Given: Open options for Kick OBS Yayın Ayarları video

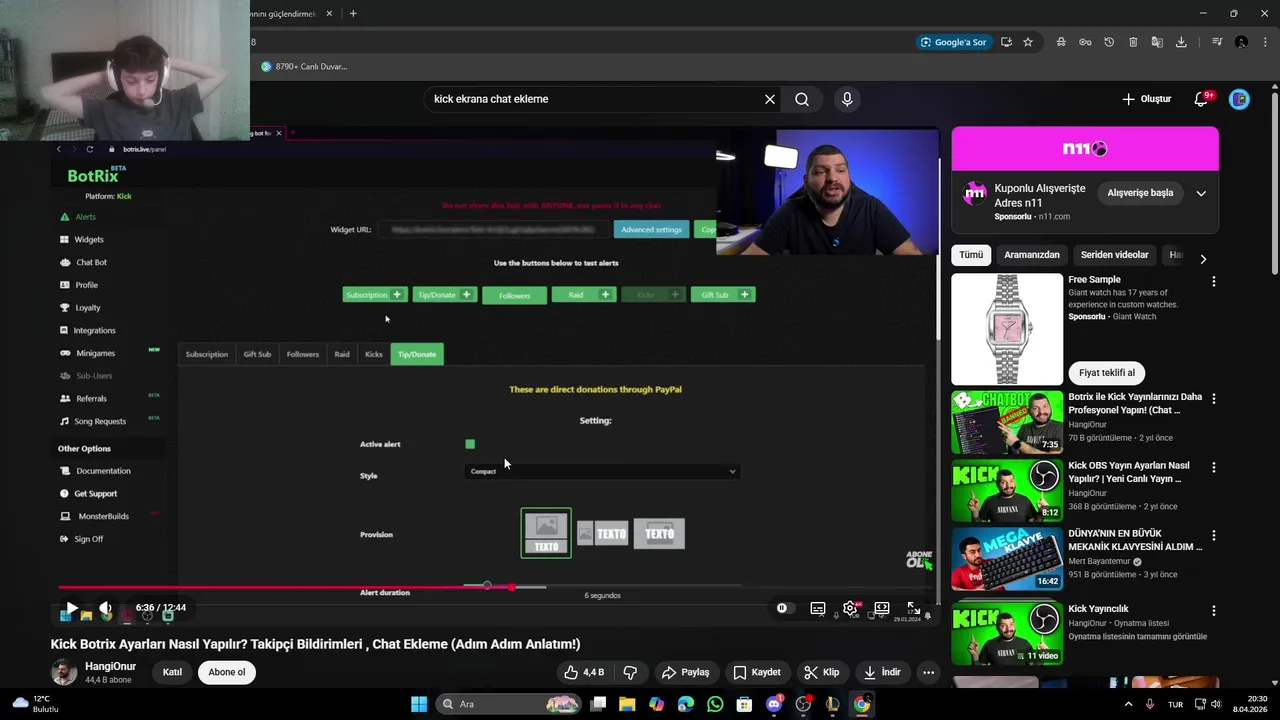Looking at the screenshot, I should (1214, 467).
